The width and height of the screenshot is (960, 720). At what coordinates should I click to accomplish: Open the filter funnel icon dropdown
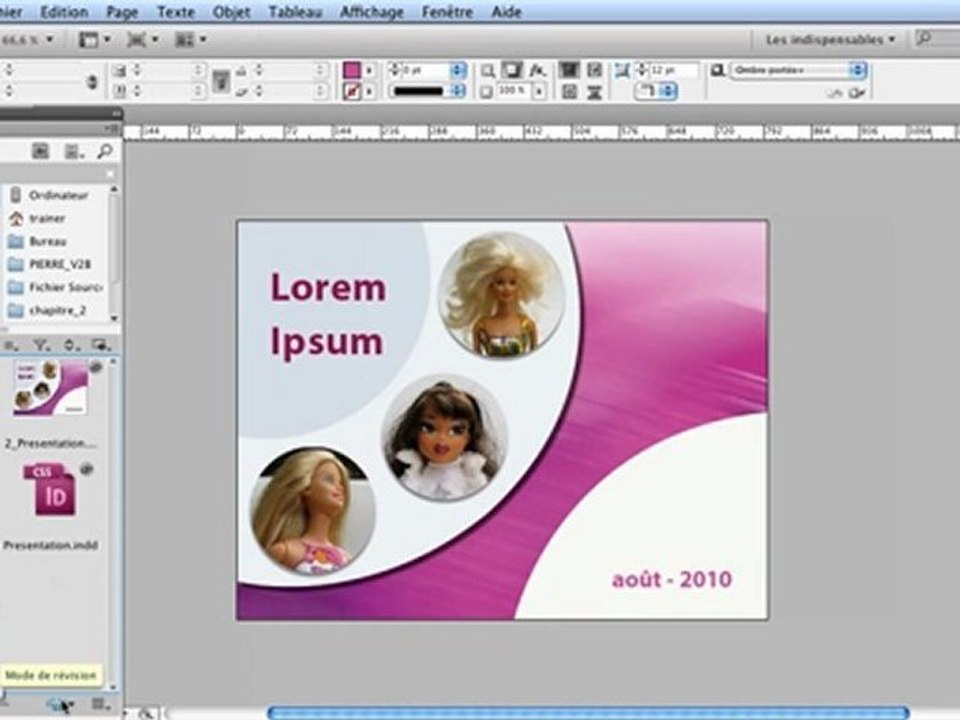coord(41,346)
